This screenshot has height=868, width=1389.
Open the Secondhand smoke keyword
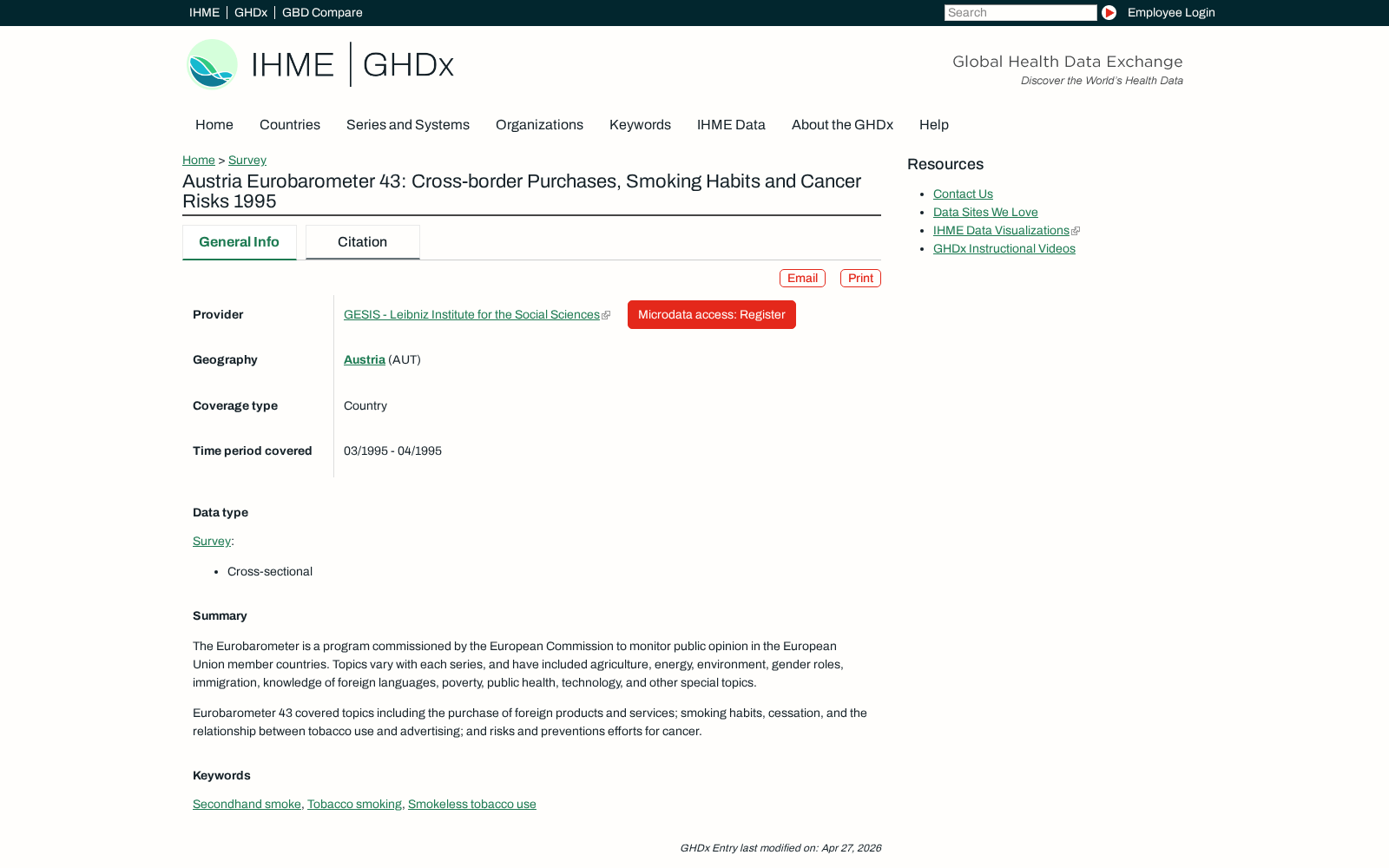point(247,804)
